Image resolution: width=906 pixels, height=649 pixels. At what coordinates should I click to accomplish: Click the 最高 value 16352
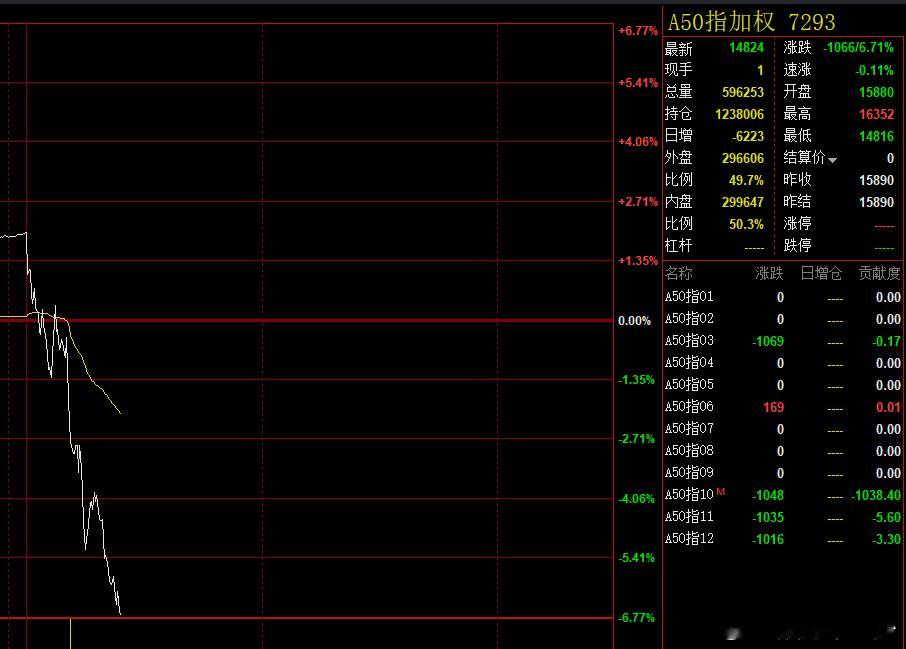pos(877,114)
